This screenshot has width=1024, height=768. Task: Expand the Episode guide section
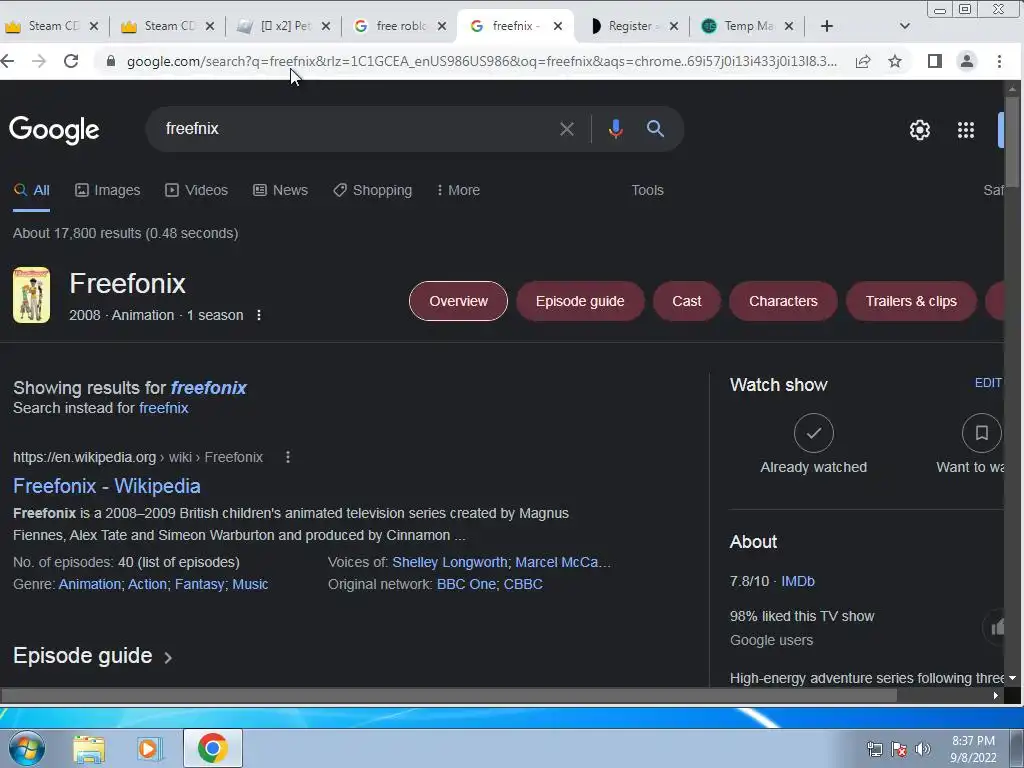93,656
